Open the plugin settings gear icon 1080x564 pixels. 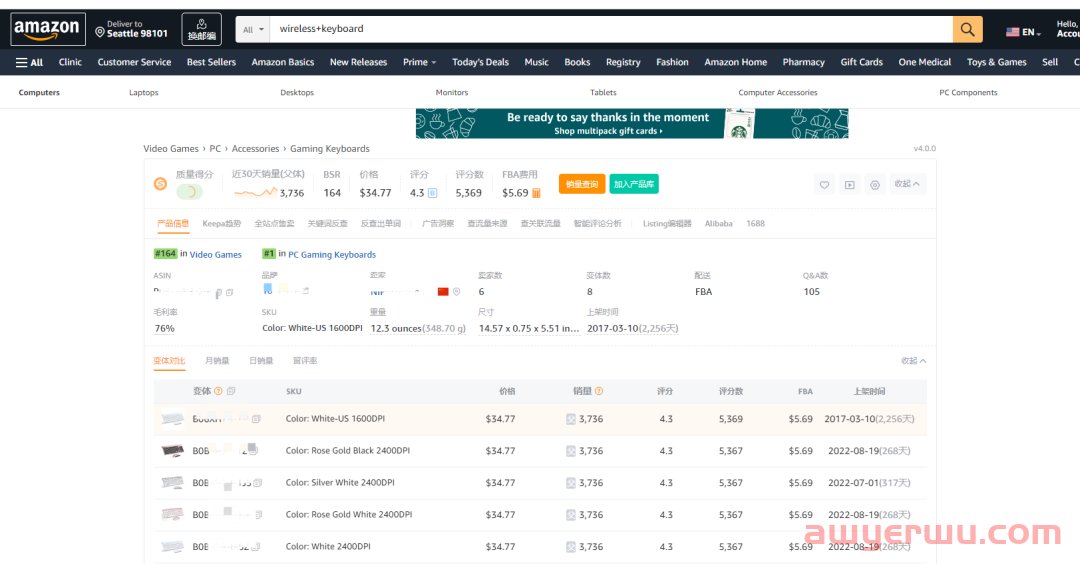pyautogui.click(x=875, y=185)
